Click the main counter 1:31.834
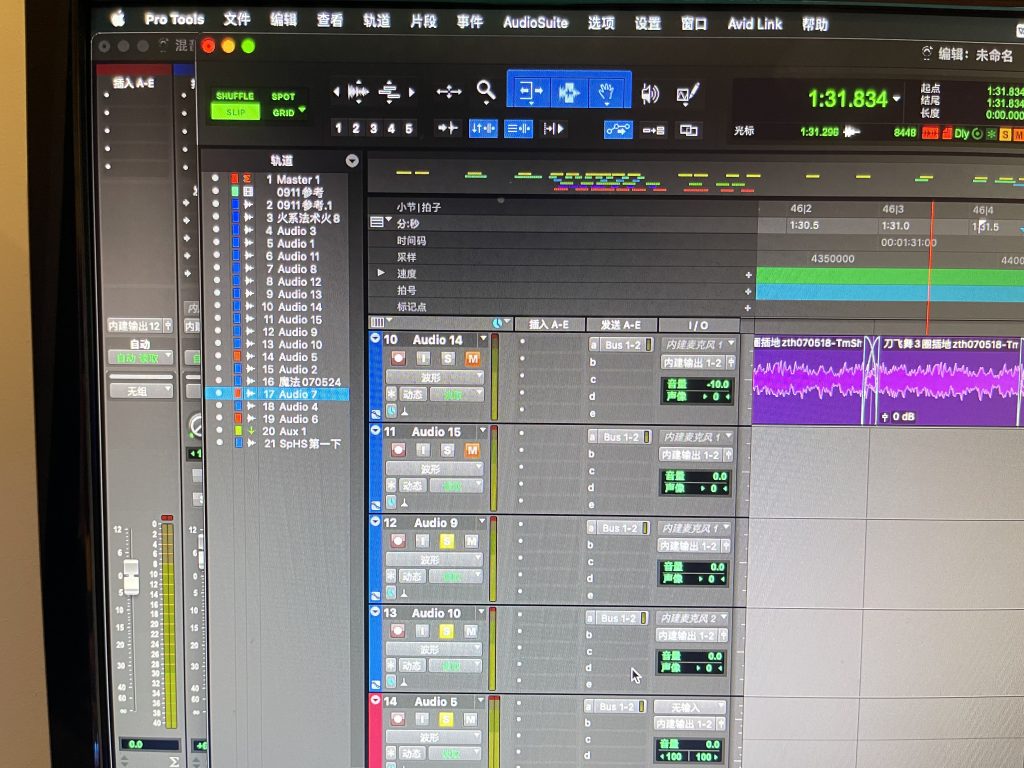The image size is (1024, 768). pyautogui.click(x=847, y=99)
